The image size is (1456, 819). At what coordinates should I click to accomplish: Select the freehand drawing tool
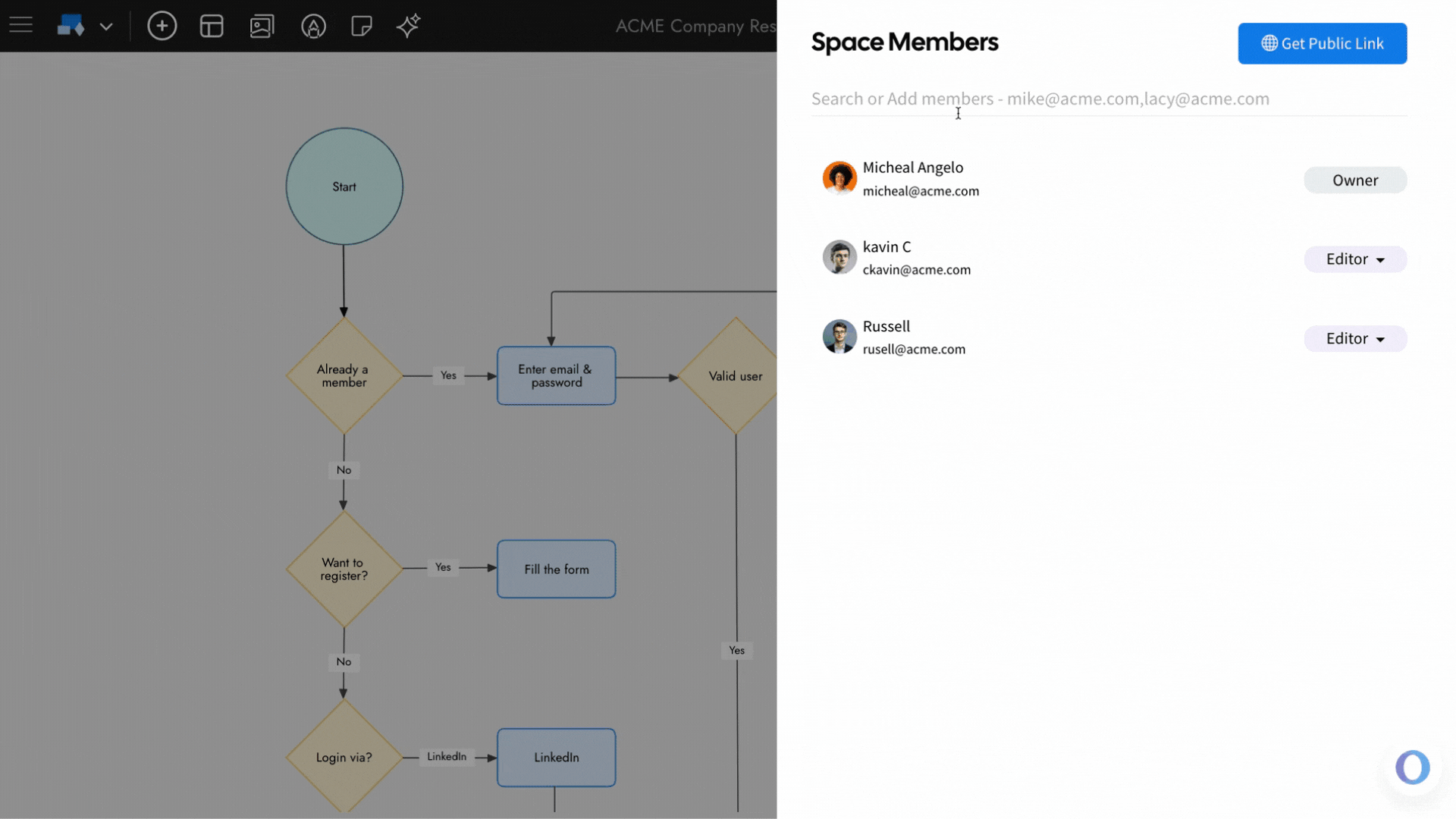313,26
